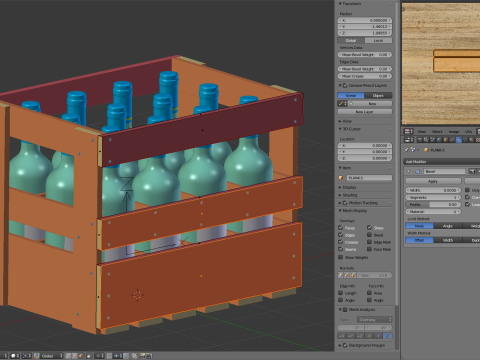
Task: Click the pivot point selector in viewport header
Action: click(26, 356)
